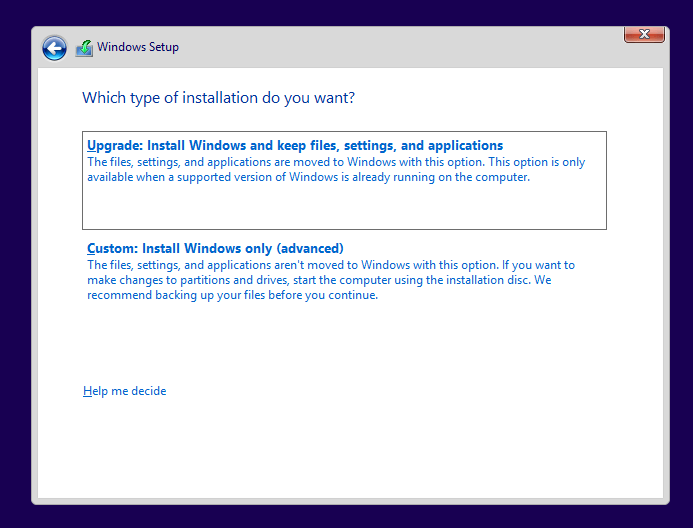693x528 pixels.
Task: Click the empty title bar area
Action: pyautogui.click(x=400, y=47)
